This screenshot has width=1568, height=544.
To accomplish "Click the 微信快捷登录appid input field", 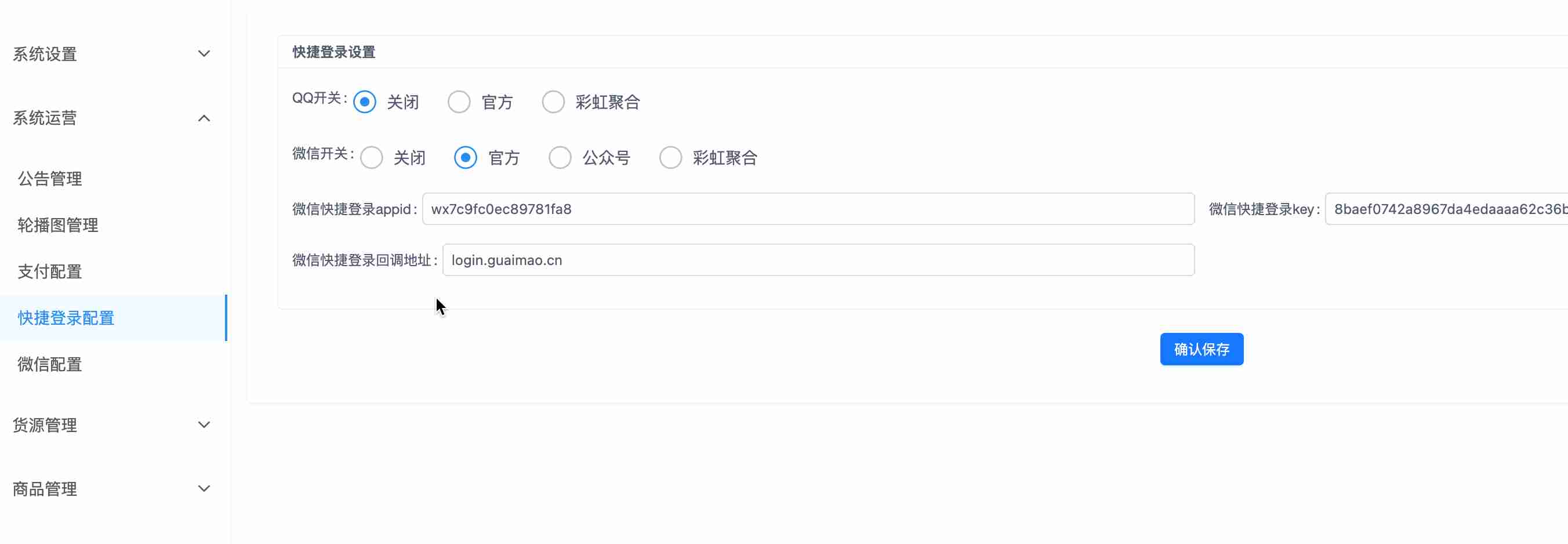I will 808,209.
